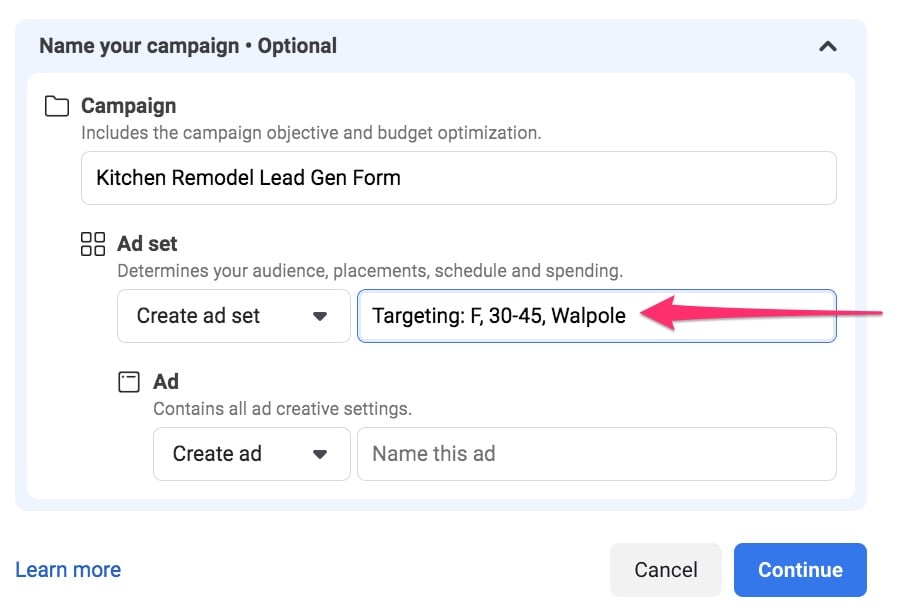Click the collapse chevron in the panel header
The image size is (924, 606).
(827, 46)
